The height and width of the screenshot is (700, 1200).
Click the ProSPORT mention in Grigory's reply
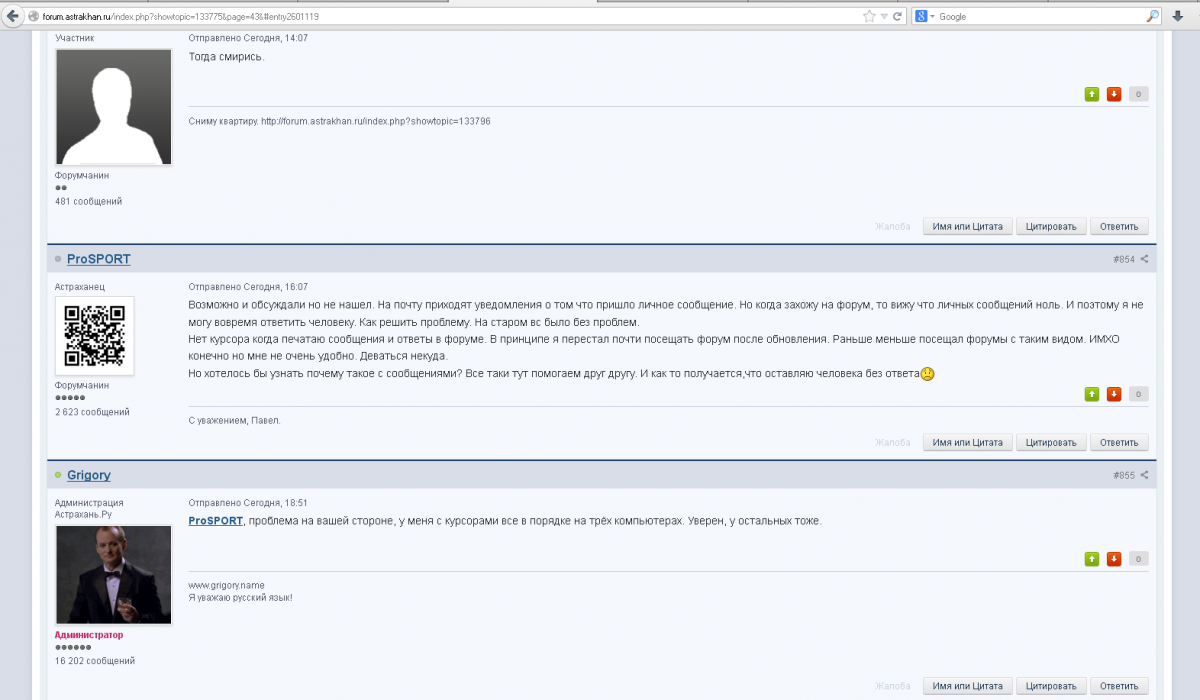[216, 521]
